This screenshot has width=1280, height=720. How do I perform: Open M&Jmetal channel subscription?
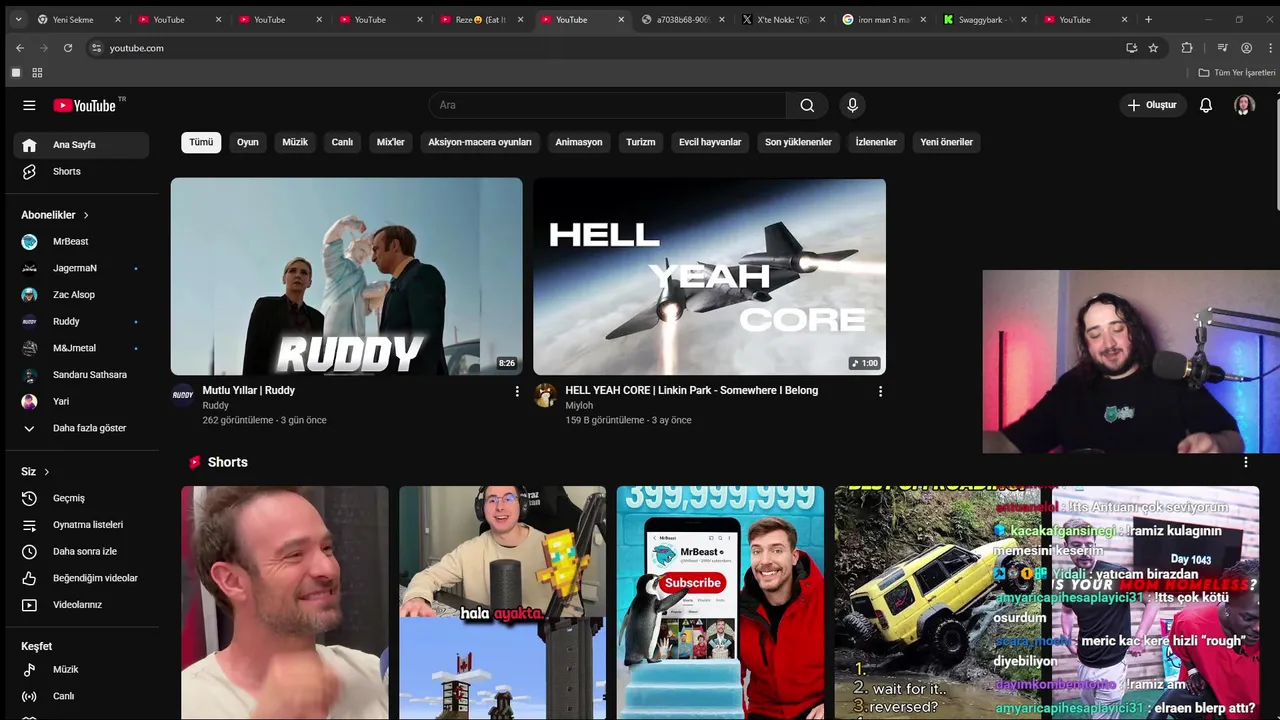pyautogui.click(x=82, y=348)
